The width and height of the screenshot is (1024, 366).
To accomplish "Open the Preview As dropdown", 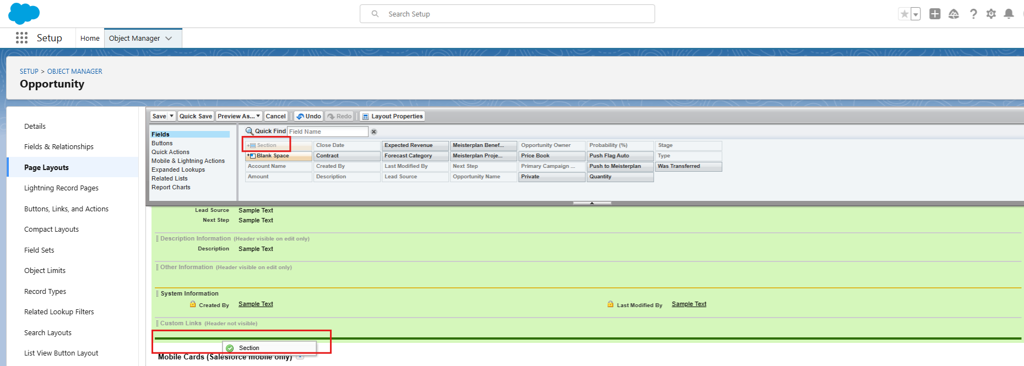I will coord(239,116).
